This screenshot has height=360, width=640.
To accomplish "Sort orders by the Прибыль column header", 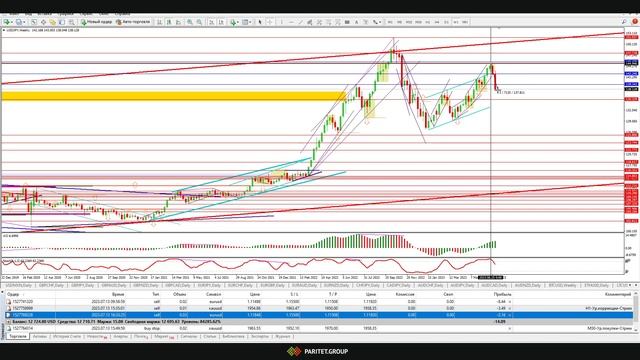I will click(502, 294).
